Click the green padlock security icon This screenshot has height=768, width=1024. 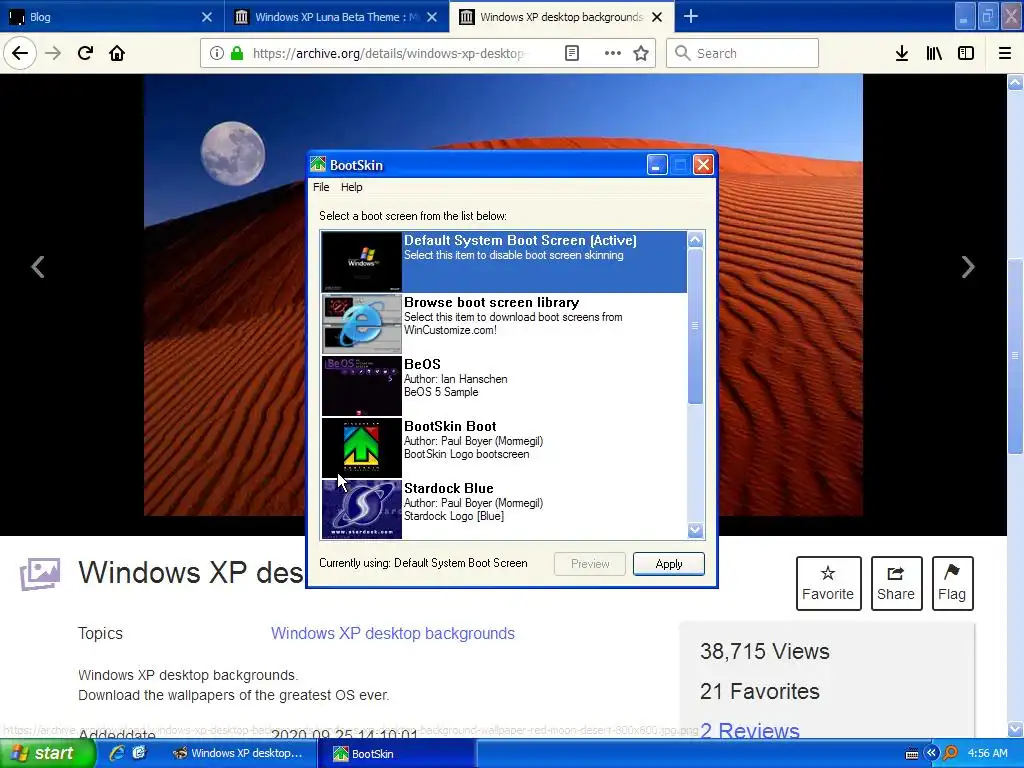[237, 53]
